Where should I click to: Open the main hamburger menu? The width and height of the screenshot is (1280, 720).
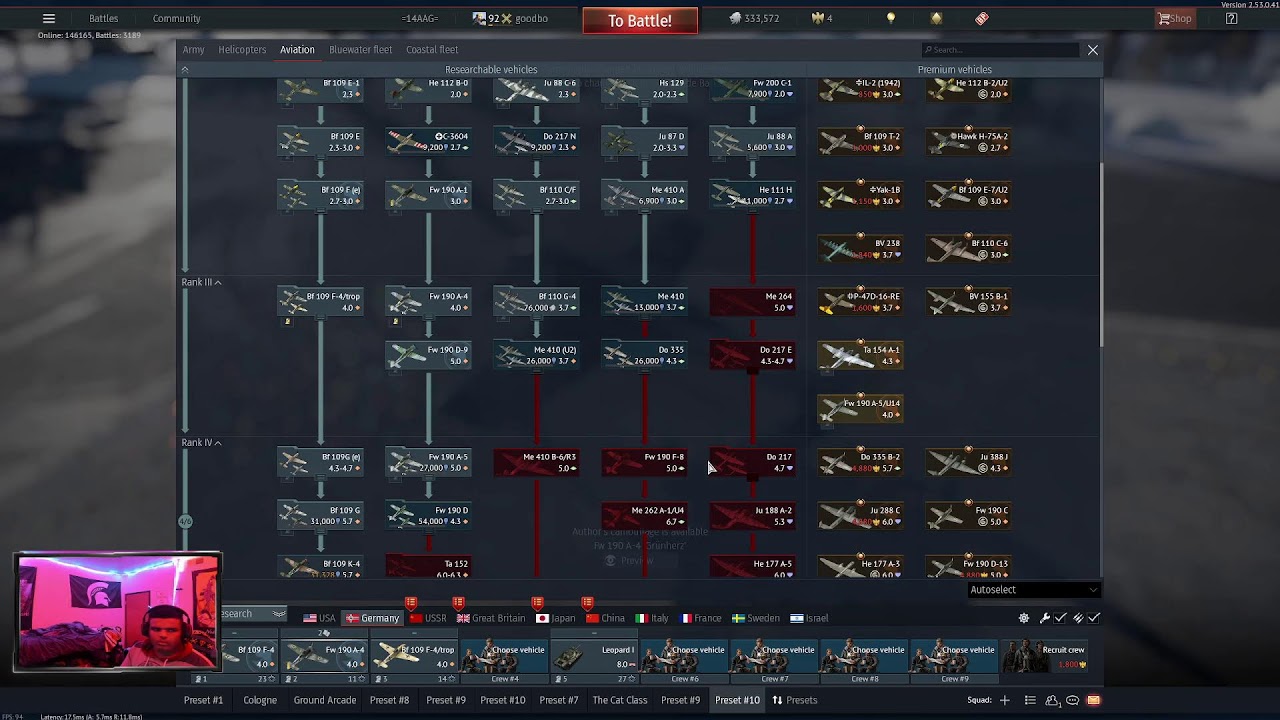[x=48, y=18]
